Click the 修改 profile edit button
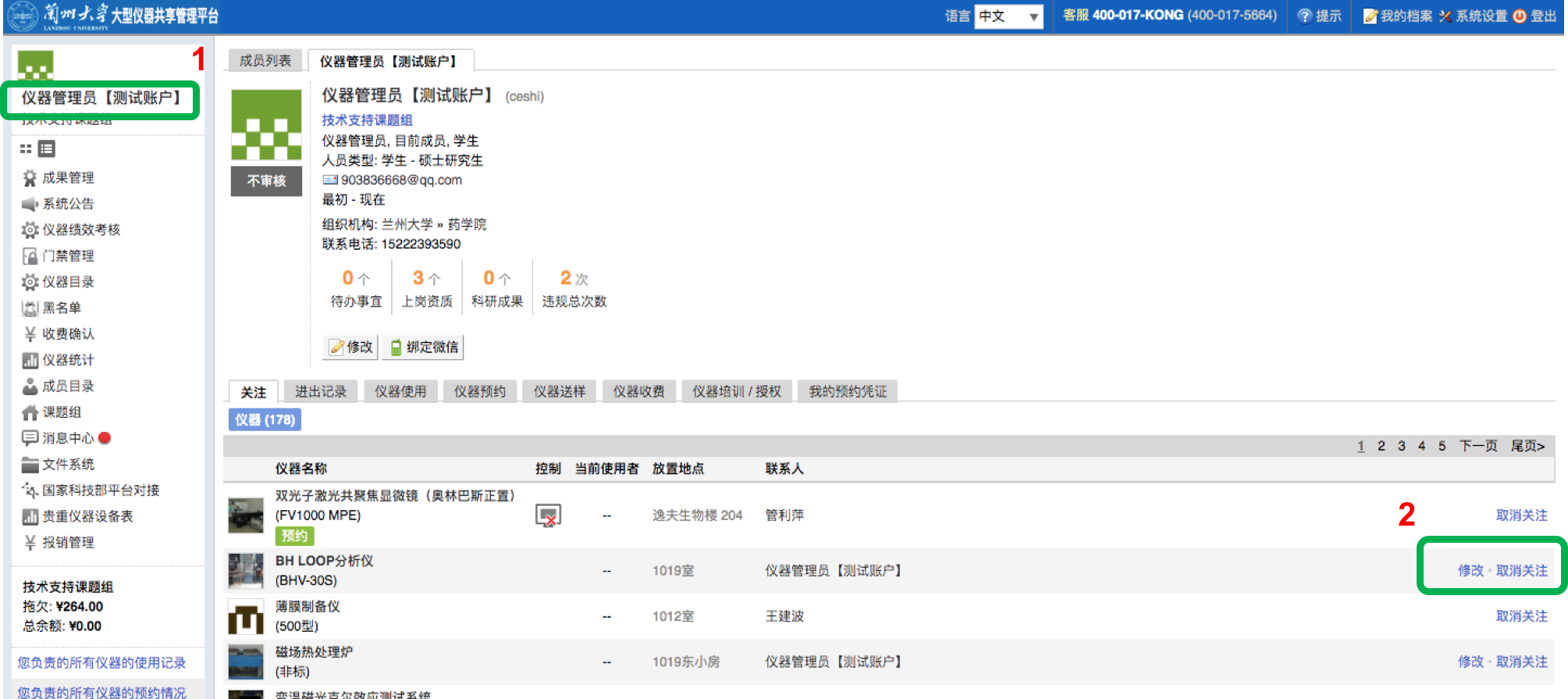 pos(350,347)
